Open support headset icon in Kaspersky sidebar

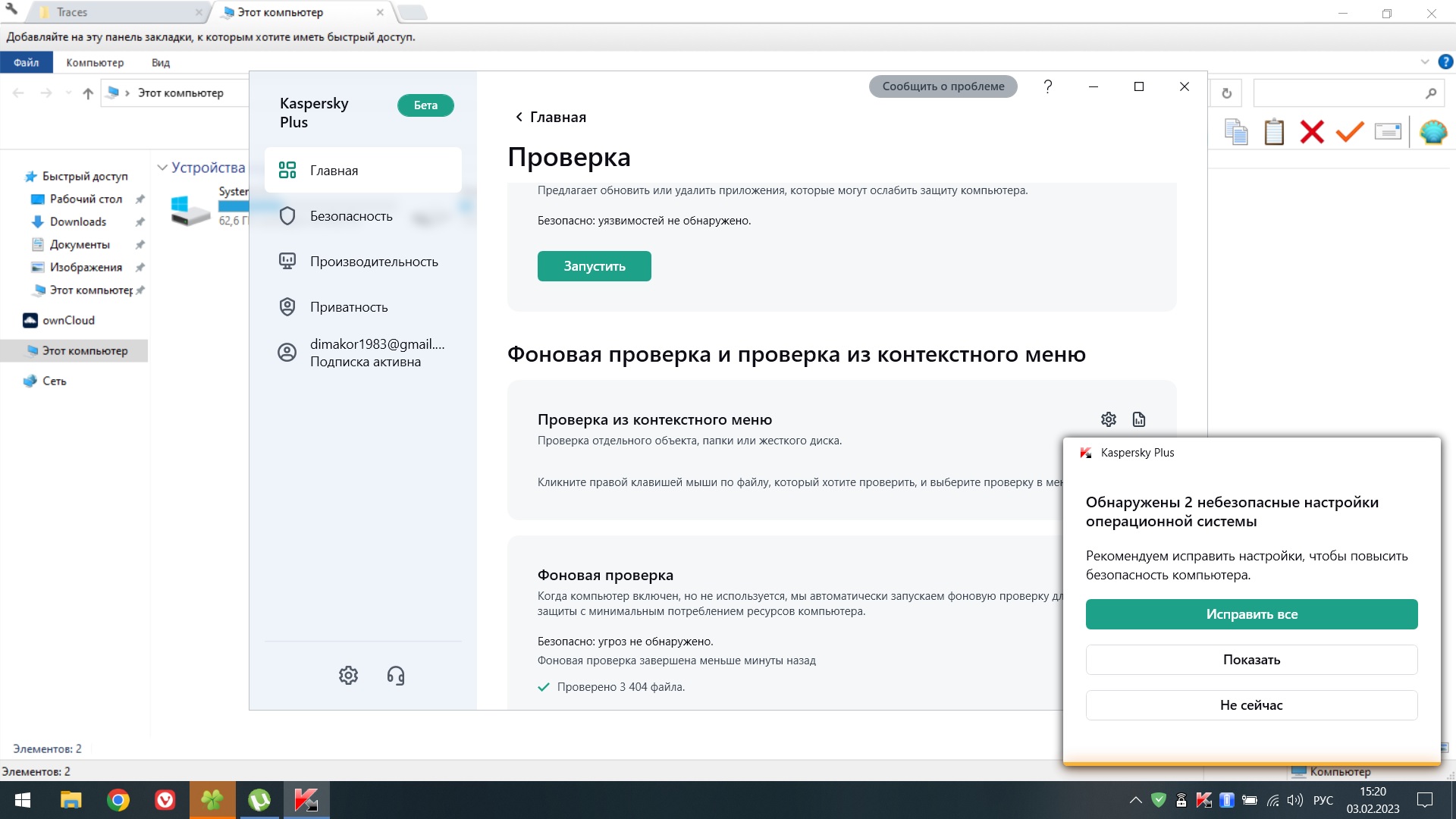(396, 675)
